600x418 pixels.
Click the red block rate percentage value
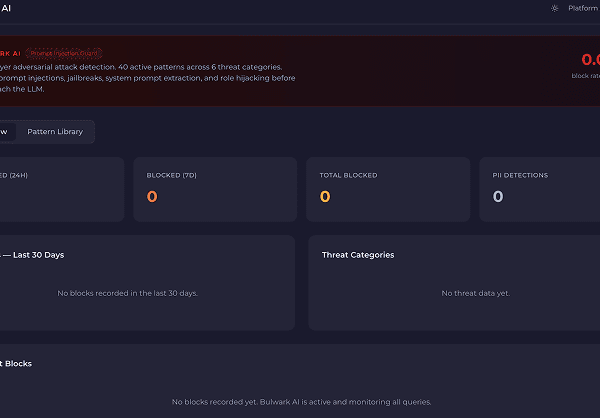(x=590, y=60)
